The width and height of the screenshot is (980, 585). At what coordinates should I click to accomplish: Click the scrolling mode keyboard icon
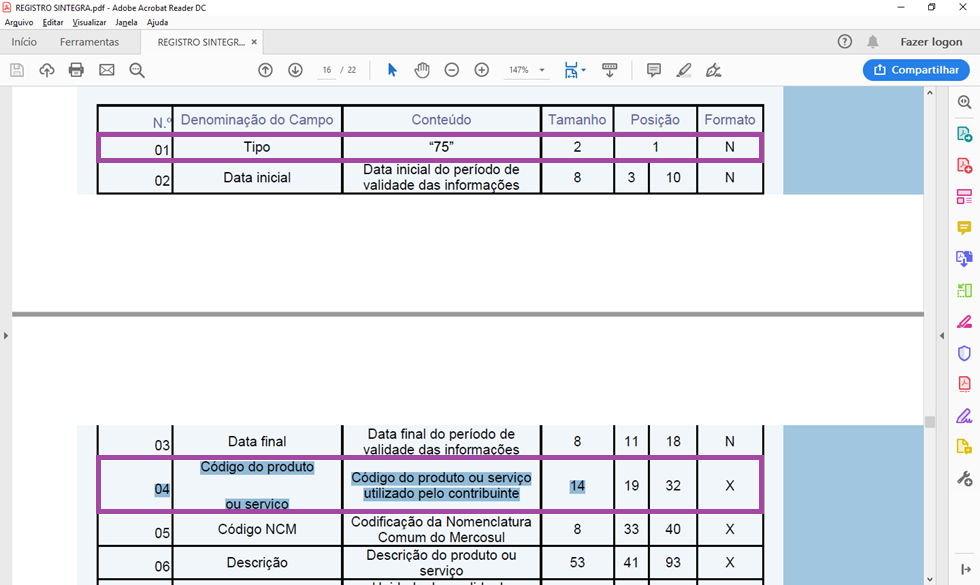[609, 70]
